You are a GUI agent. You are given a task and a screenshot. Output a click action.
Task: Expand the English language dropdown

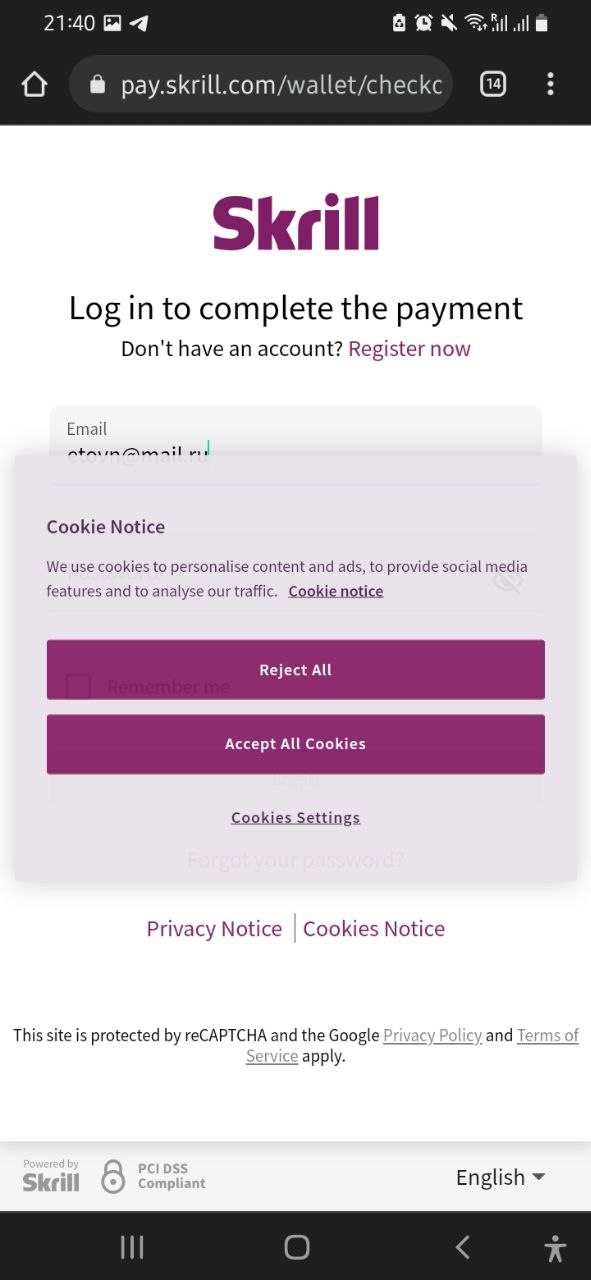tap(501, 1177)
